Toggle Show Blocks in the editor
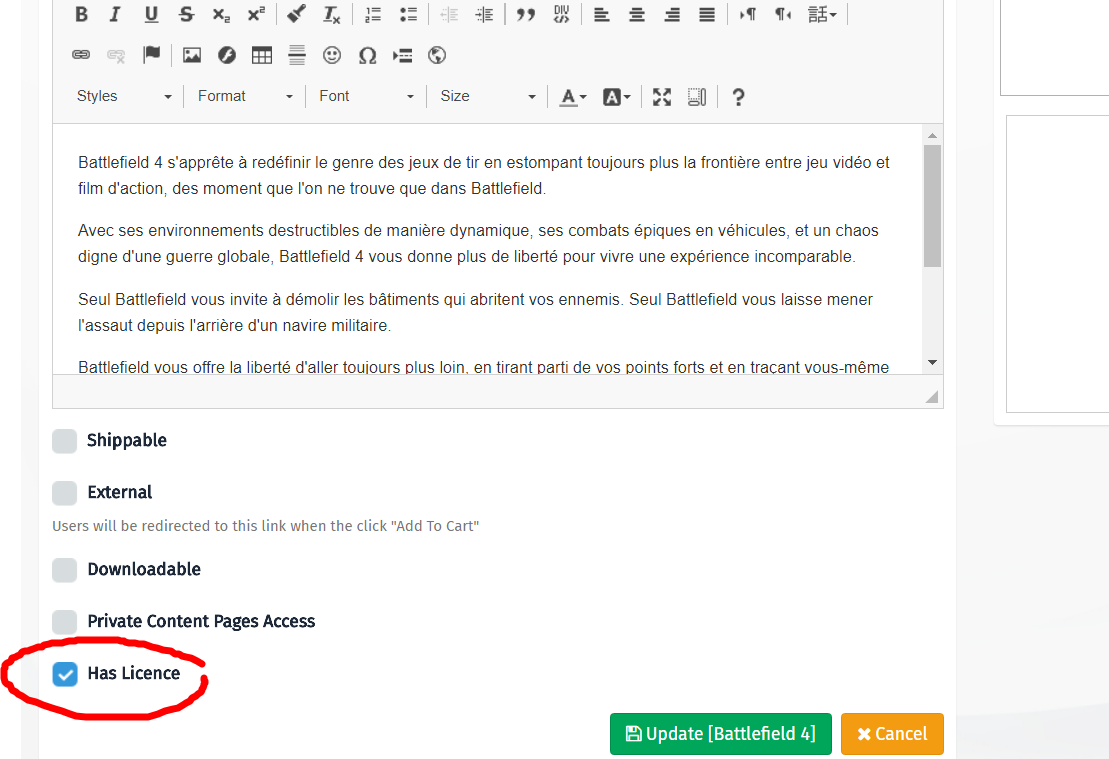 697,97
